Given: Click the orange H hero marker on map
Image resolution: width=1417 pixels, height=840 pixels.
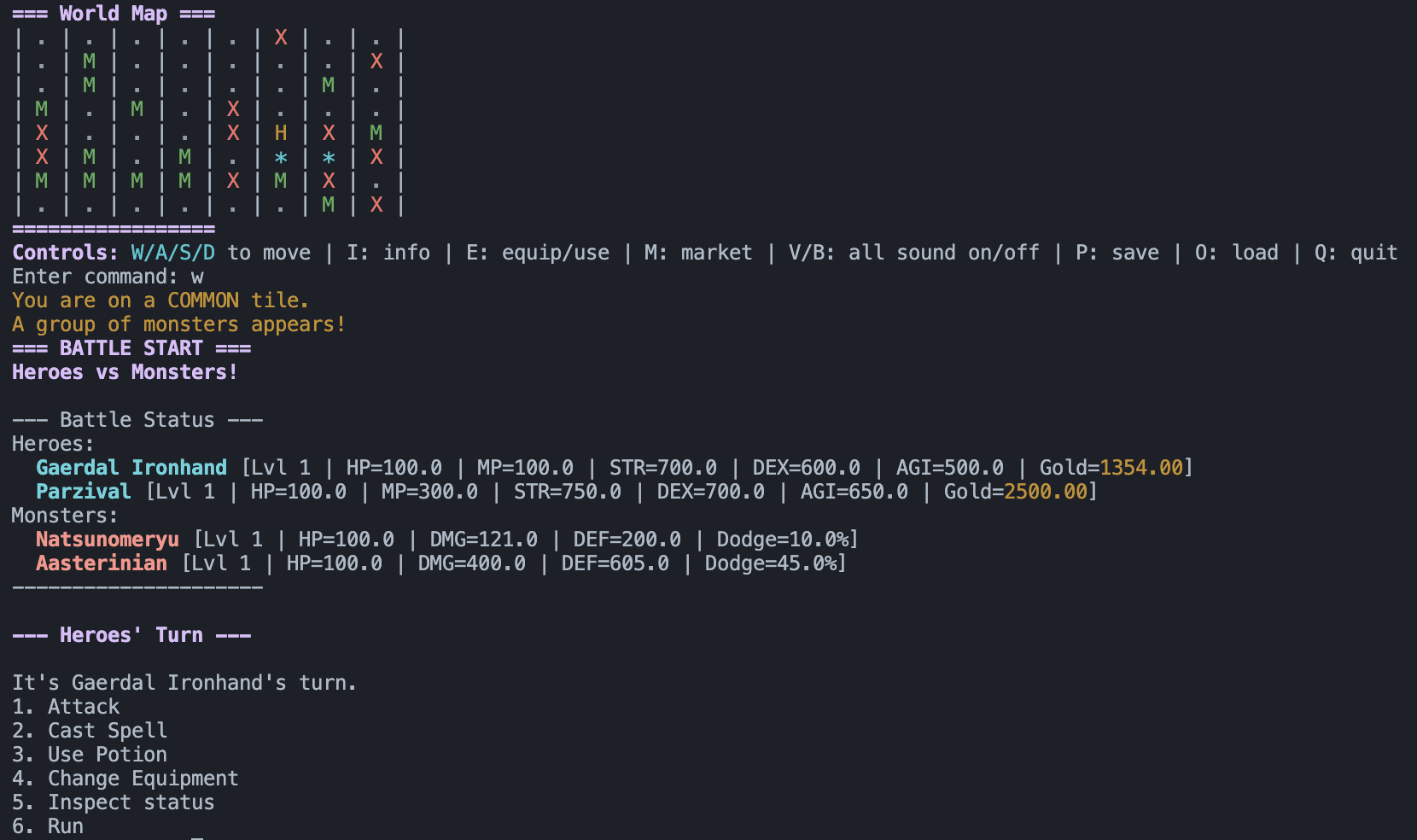Looking at the screenshot, I should [x=281, y=133].
